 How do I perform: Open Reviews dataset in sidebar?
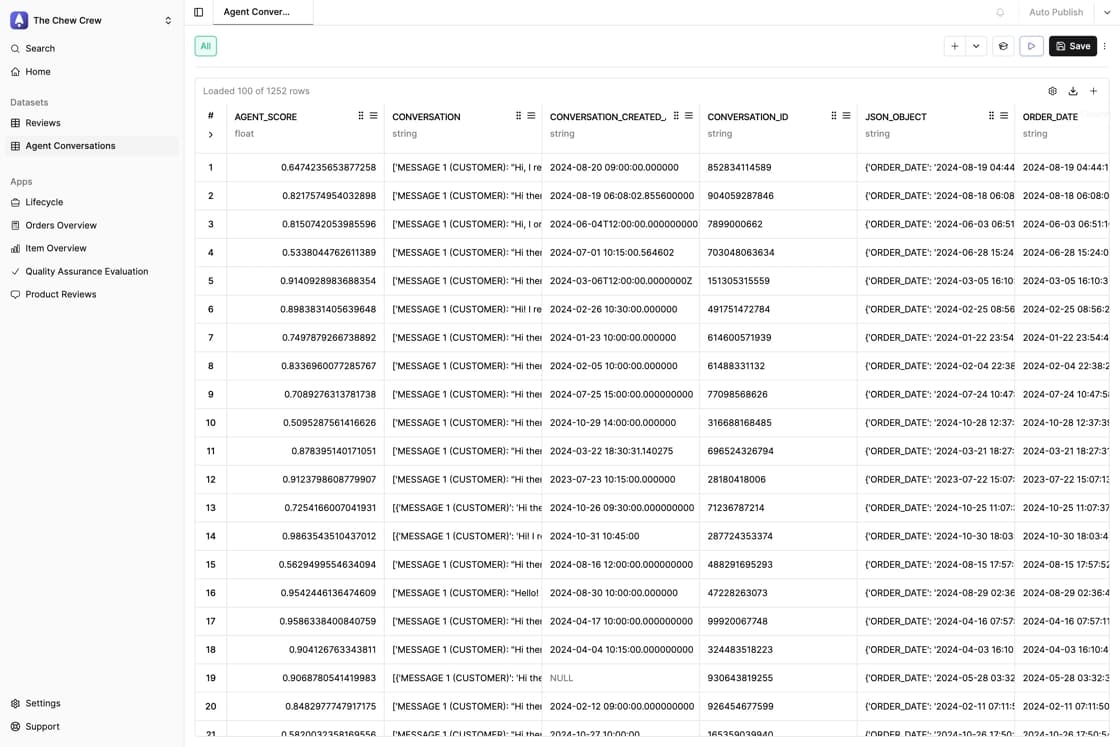(43, 123)
